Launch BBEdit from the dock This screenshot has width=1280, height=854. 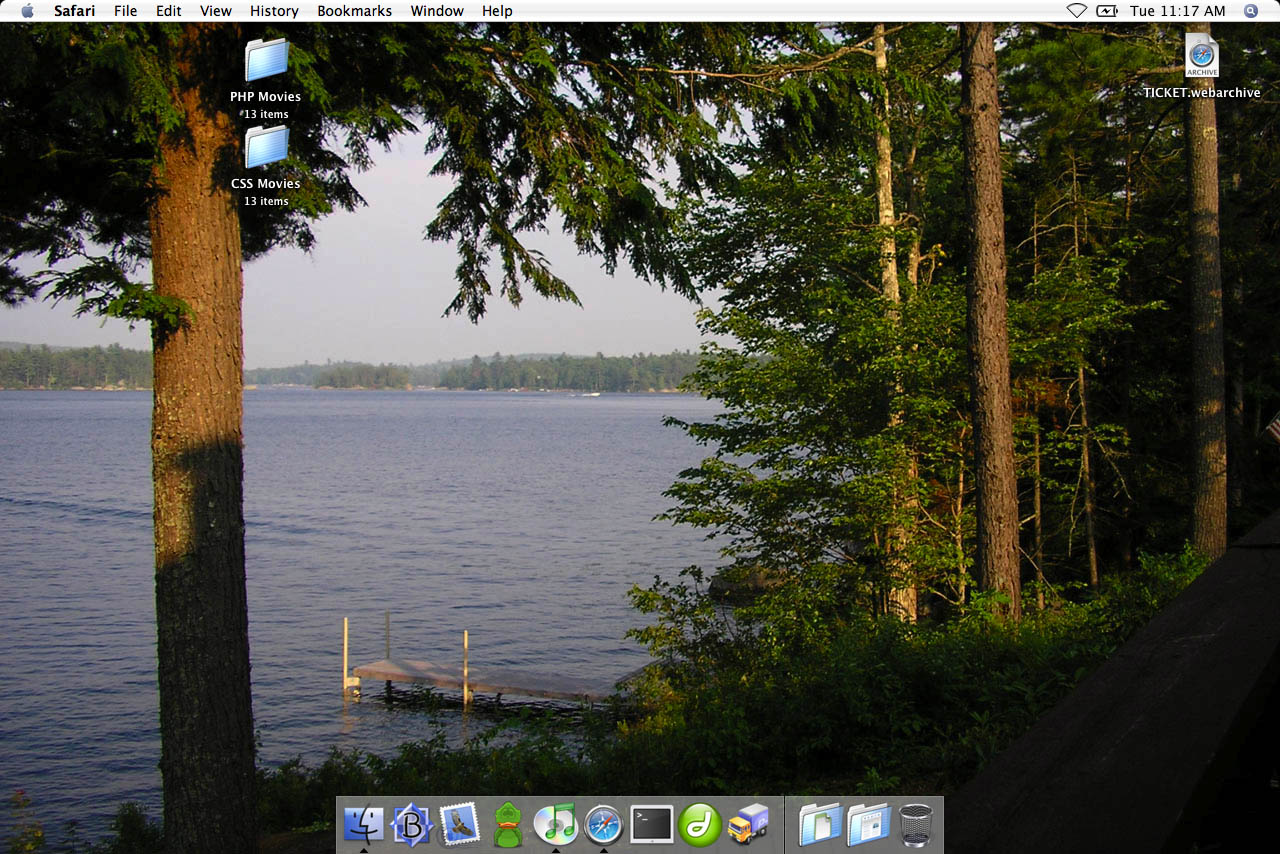point(411,825)
